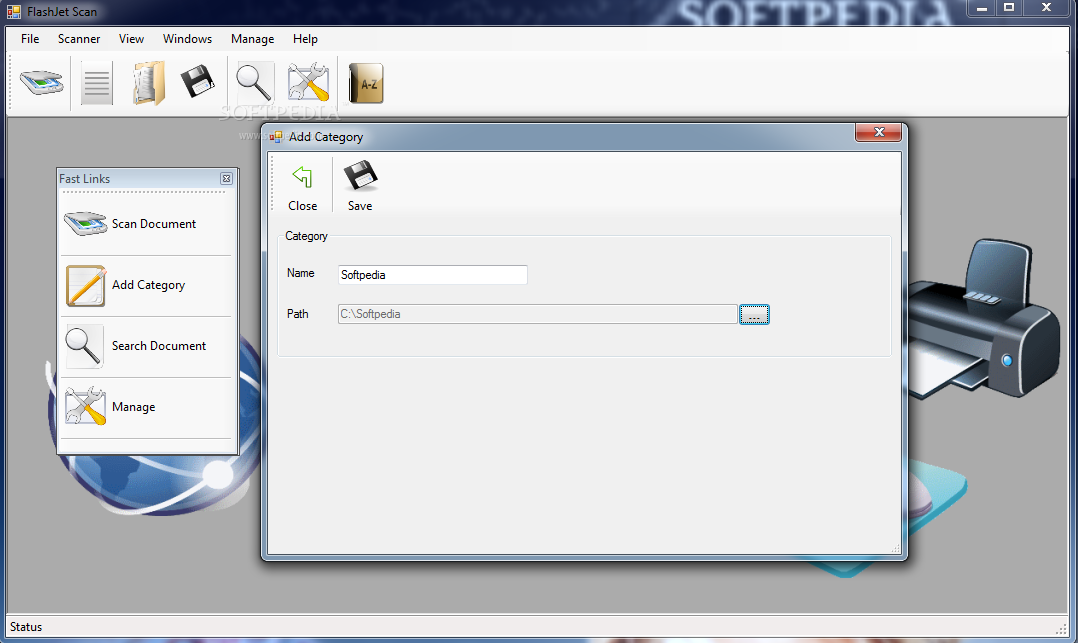Minimize the FlashJet Scan window

pyautogui.click(x=982, y=8)
